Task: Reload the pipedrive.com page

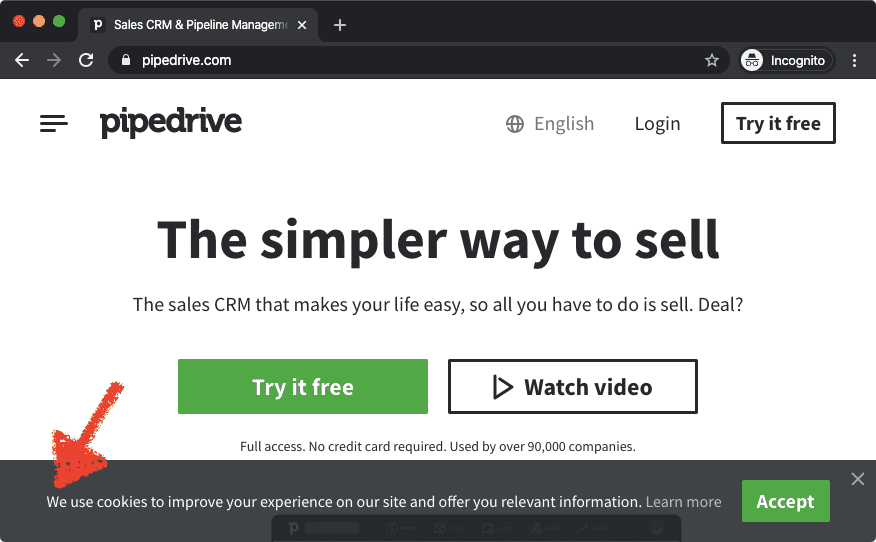Action: 86,60
